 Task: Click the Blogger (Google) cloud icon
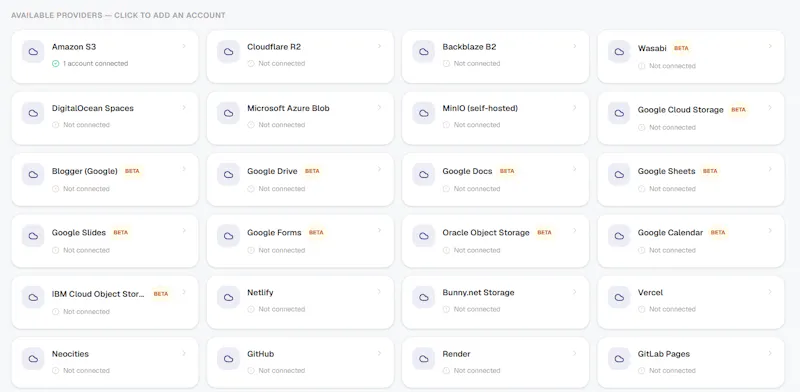[33, 174]
